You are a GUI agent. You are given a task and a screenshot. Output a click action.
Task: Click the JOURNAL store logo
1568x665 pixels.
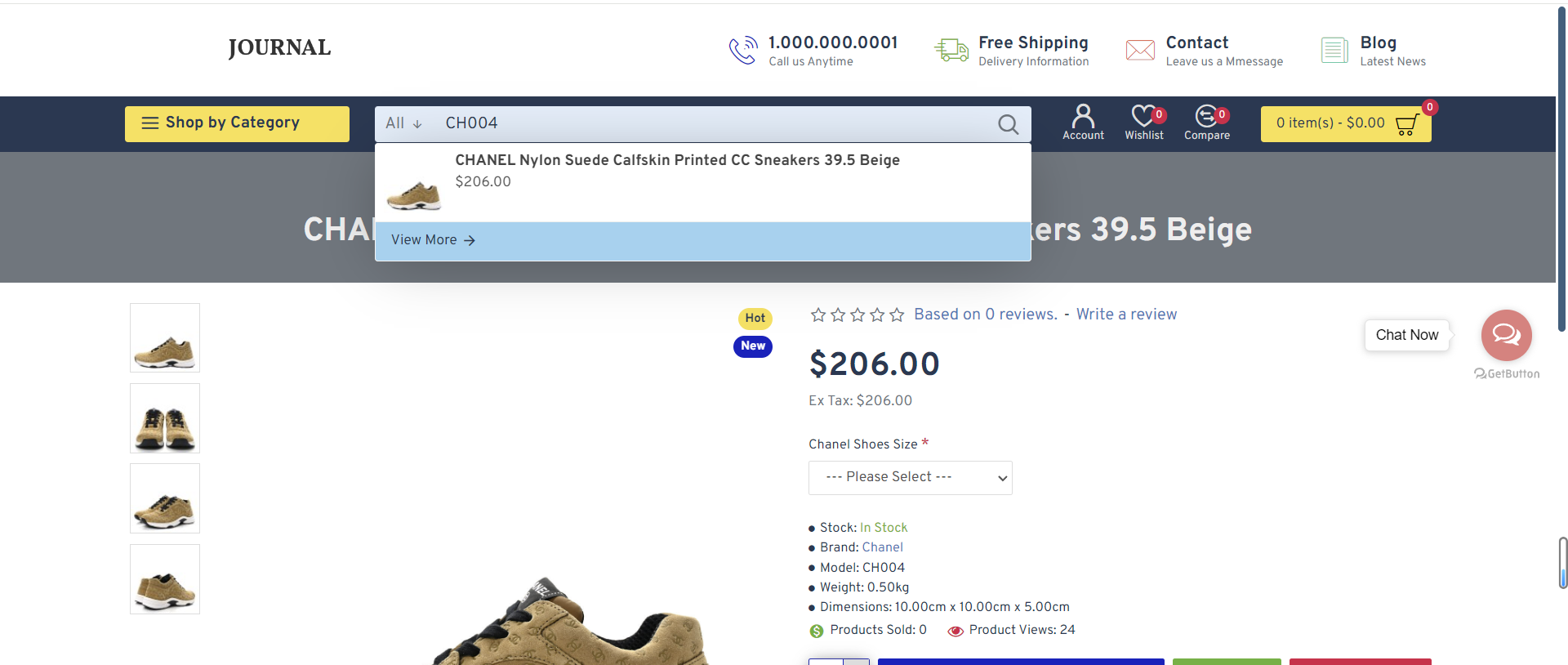[x=279, y=48]
